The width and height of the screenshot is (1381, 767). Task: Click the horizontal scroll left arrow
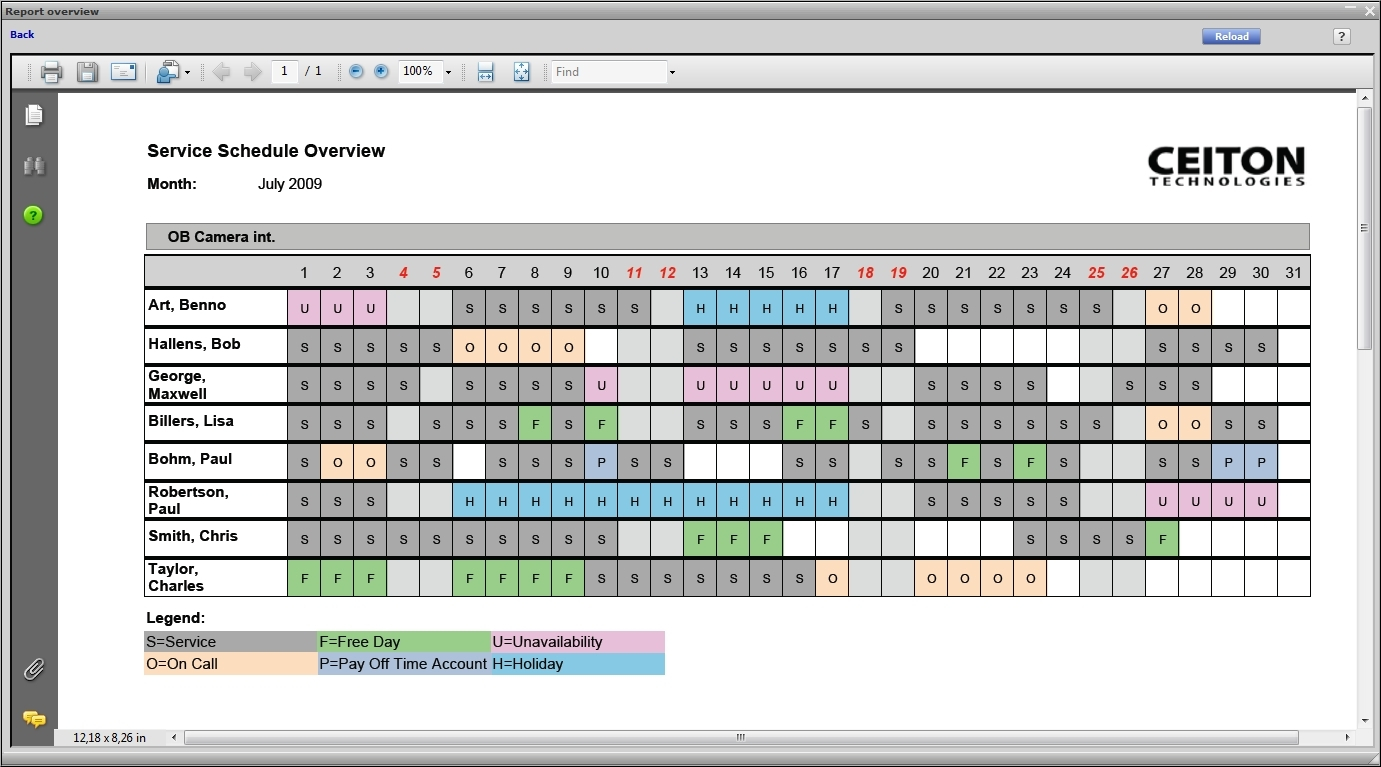tap(175, 738)
